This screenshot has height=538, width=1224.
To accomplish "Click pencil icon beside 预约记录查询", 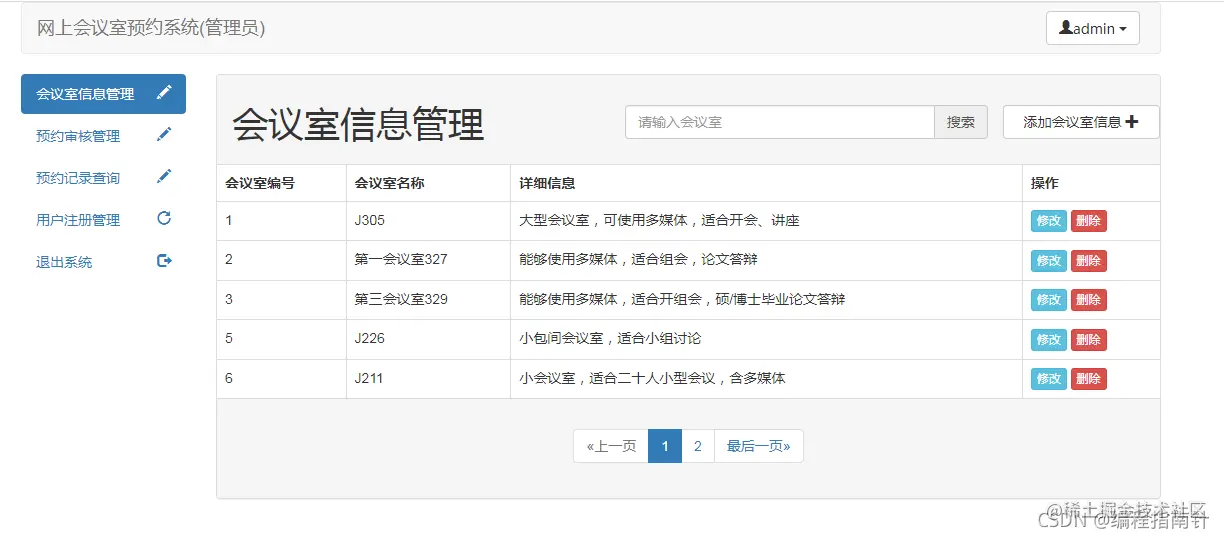I will click(x=164, y=177).
